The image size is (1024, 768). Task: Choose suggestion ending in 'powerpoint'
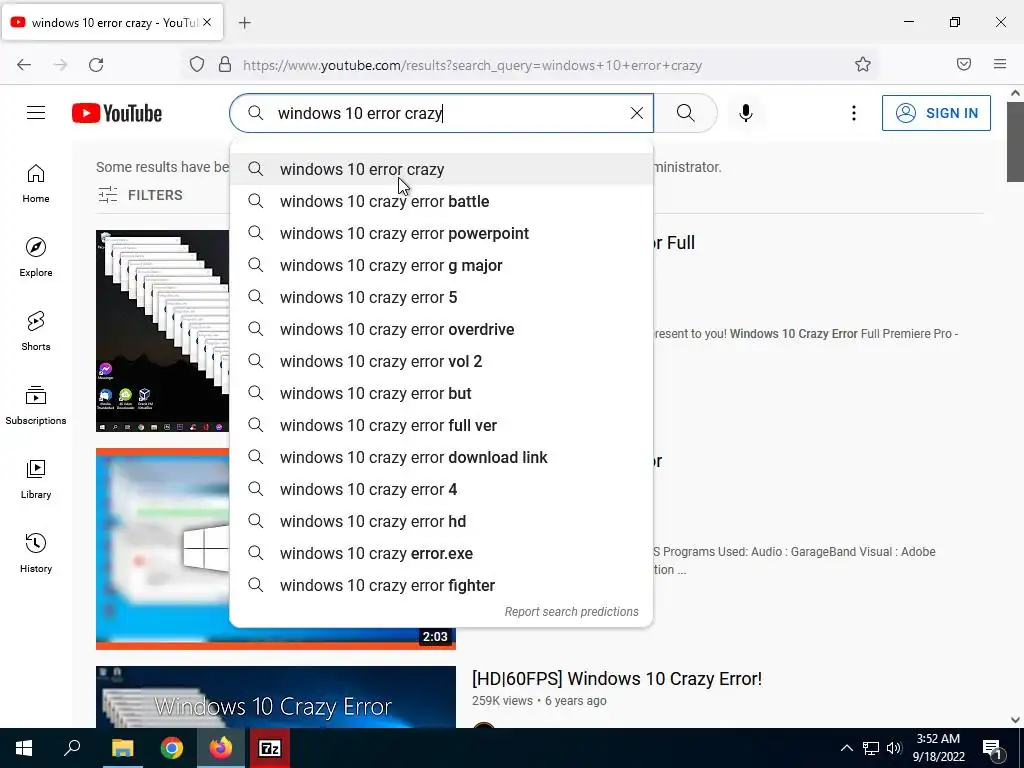coord(441,233)
